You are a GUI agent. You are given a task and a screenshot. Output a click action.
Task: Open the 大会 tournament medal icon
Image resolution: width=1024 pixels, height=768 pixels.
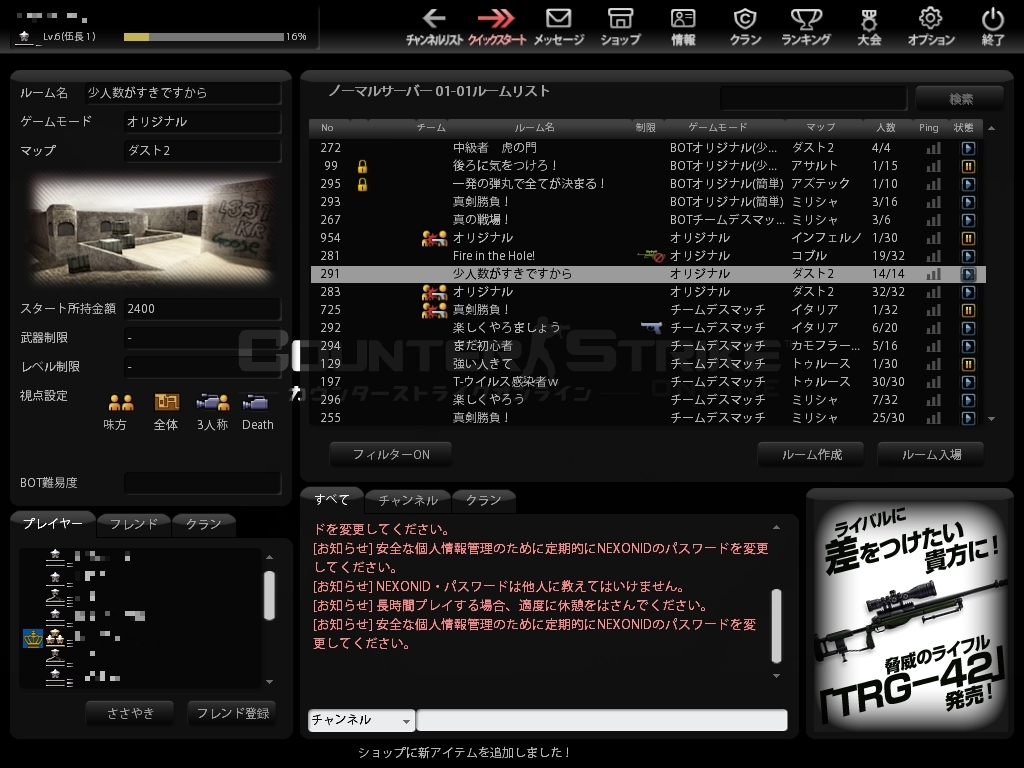click(x=869, y=26)
